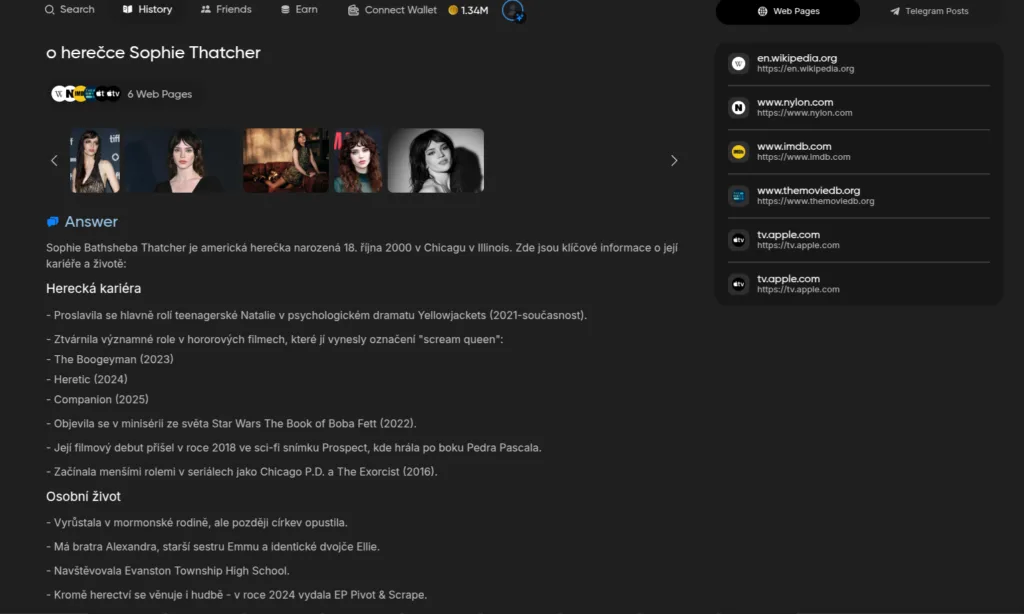Open fourth thumbnail with curly red hair
This screenshot has width=1024, height=614.
358,160
